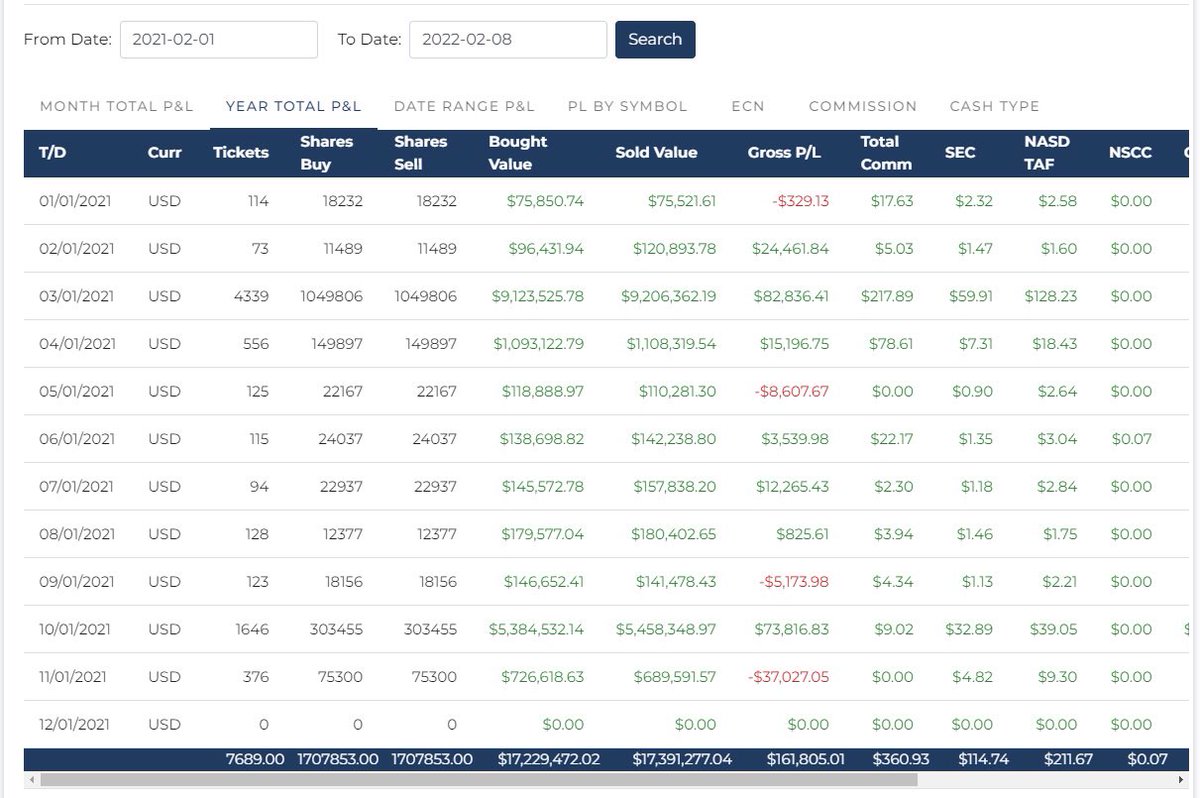Click the $12,265.43 gross P/L value
This screenshot has height=798, width=1200.
pos(792,486)
